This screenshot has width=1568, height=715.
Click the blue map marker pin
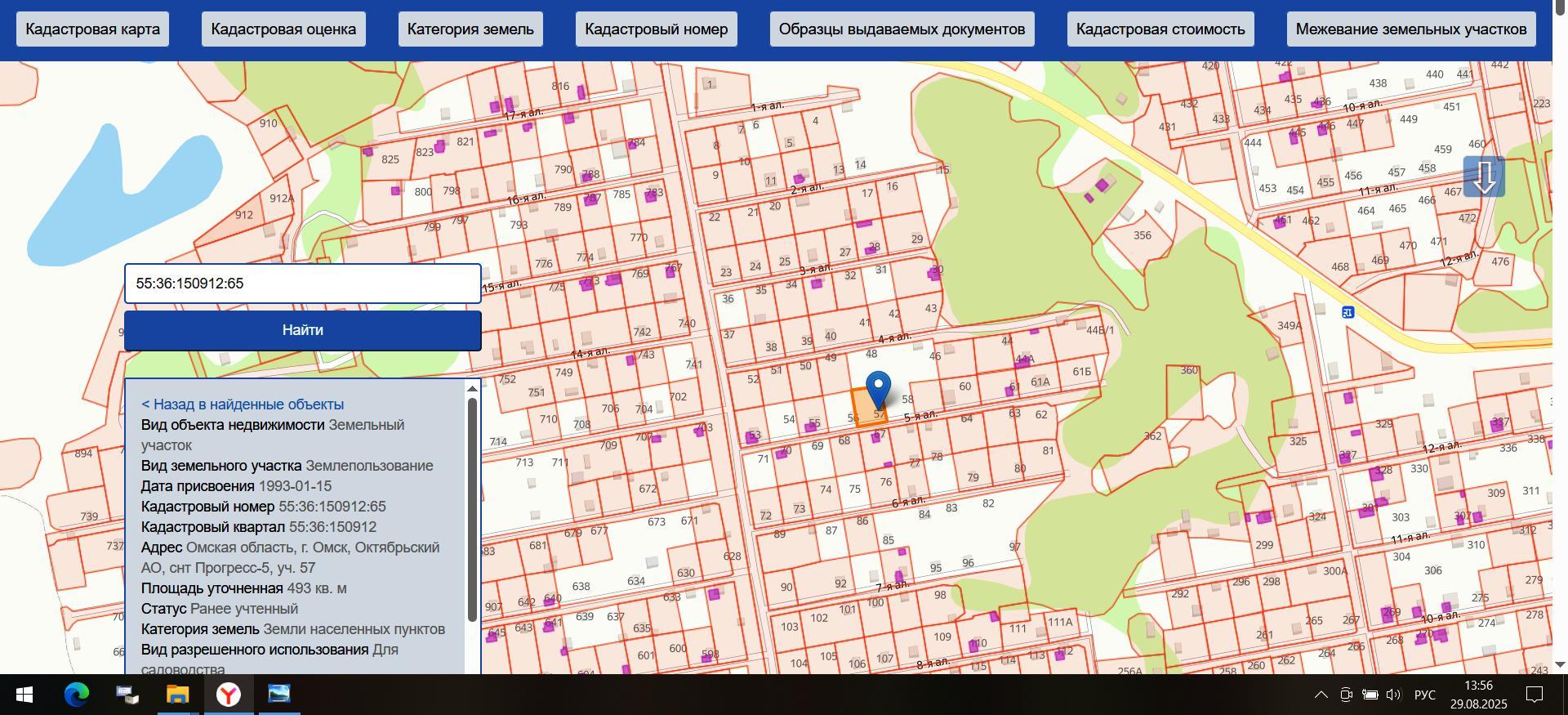[x=878, y=387]
